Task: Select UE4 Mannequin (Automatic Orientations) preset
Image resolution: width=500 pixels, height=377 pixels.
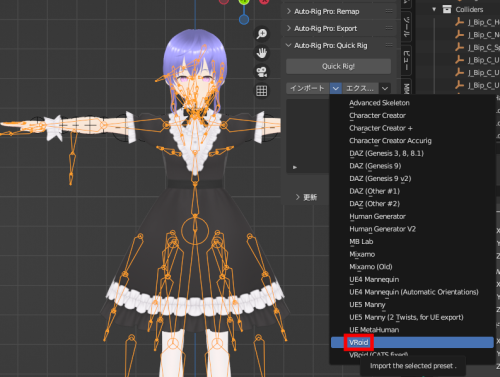Action: coord(414,292)
